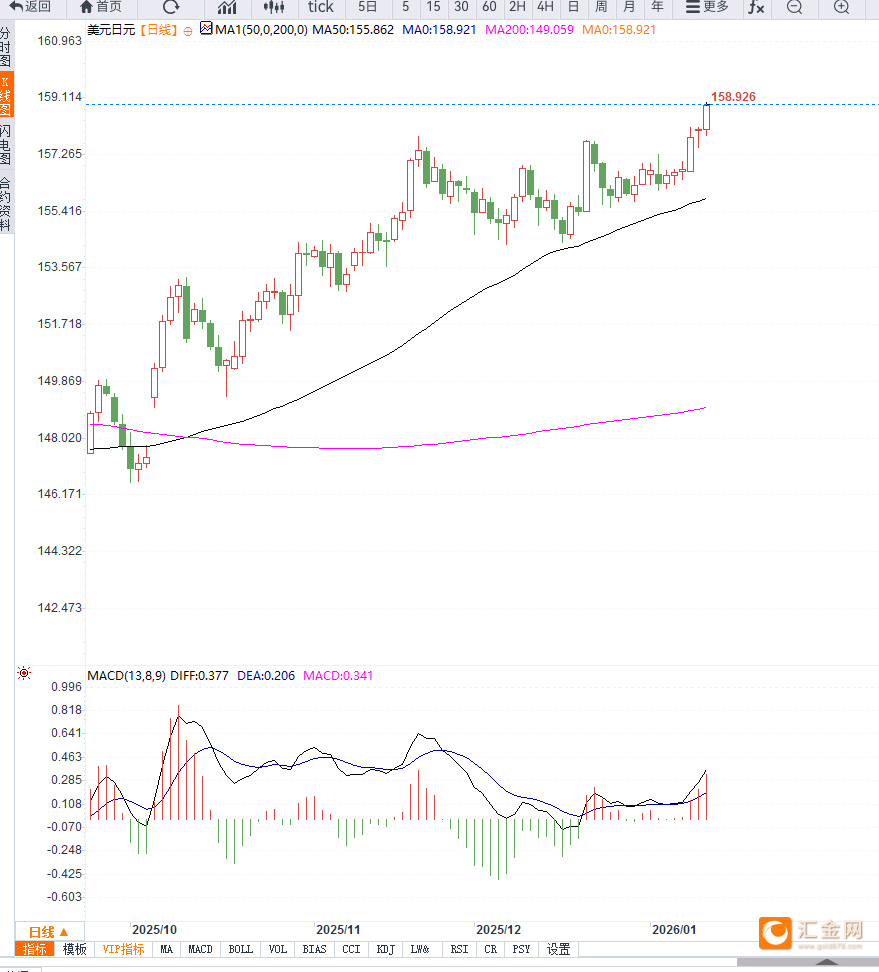Click the MACD panel sun settings icon

point(24,674)
